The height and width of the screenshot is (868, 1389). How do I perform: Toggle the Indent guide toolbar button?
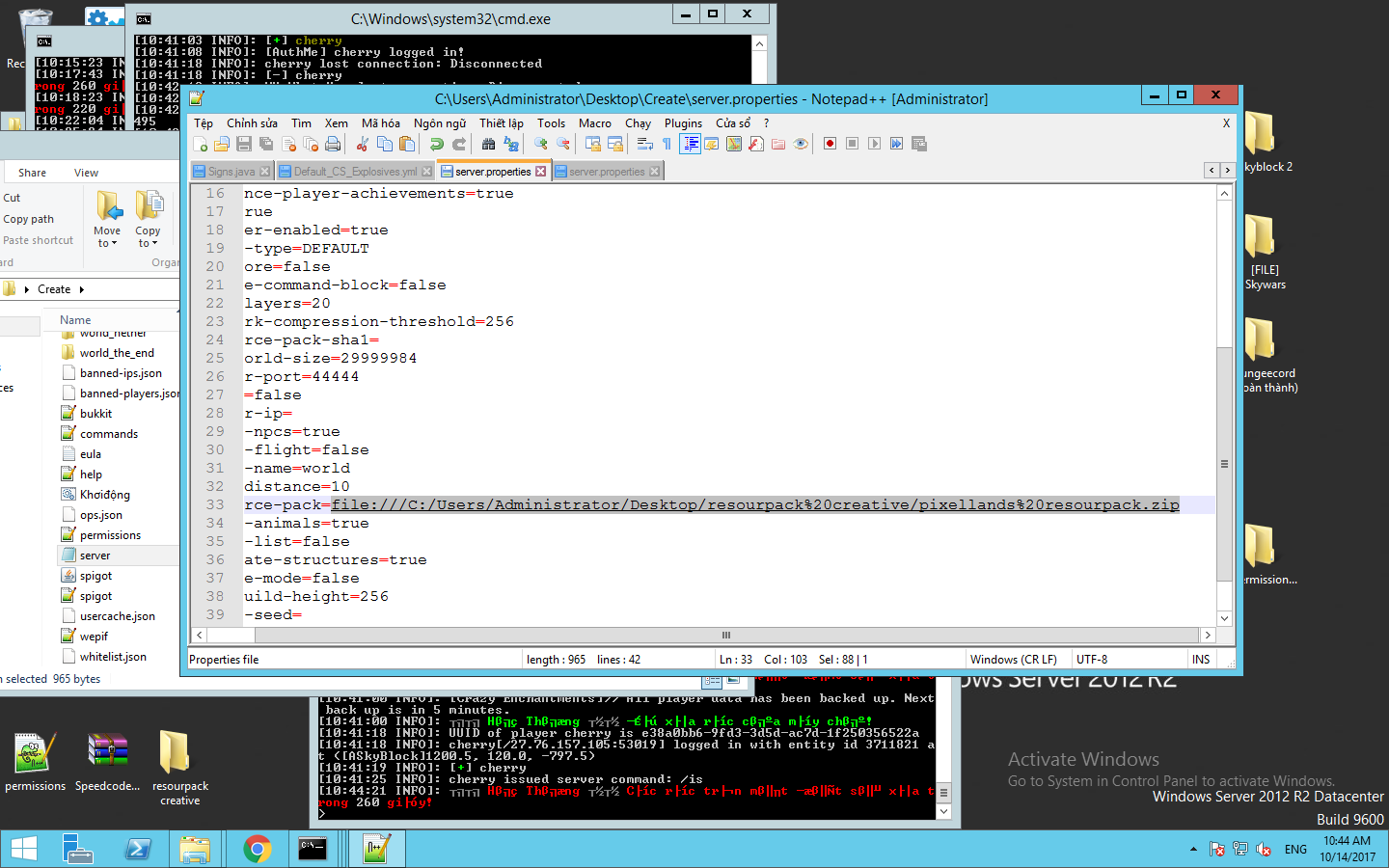click(690, 144)
